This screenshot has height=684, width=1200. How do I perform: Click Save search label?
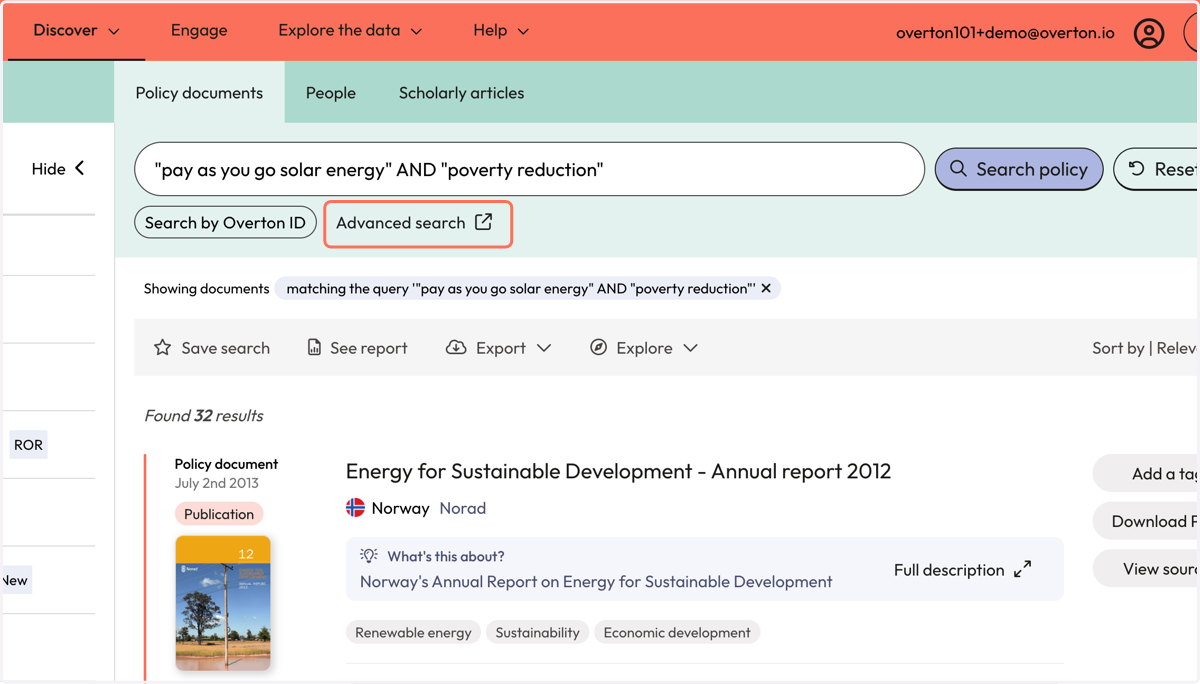coord(225,348)
